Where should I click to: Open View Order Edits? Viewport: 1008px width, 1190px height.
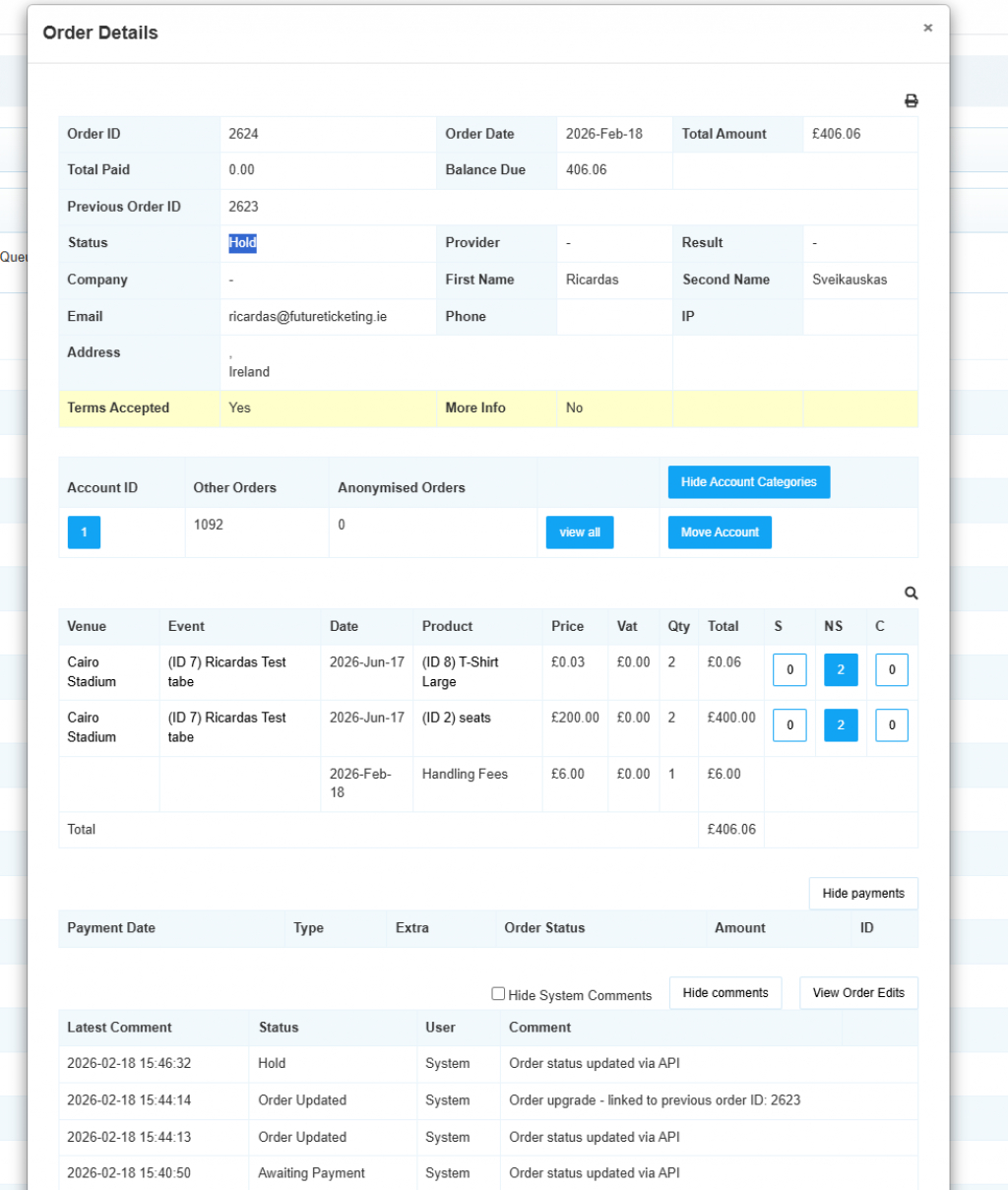[x=858, y=993]
